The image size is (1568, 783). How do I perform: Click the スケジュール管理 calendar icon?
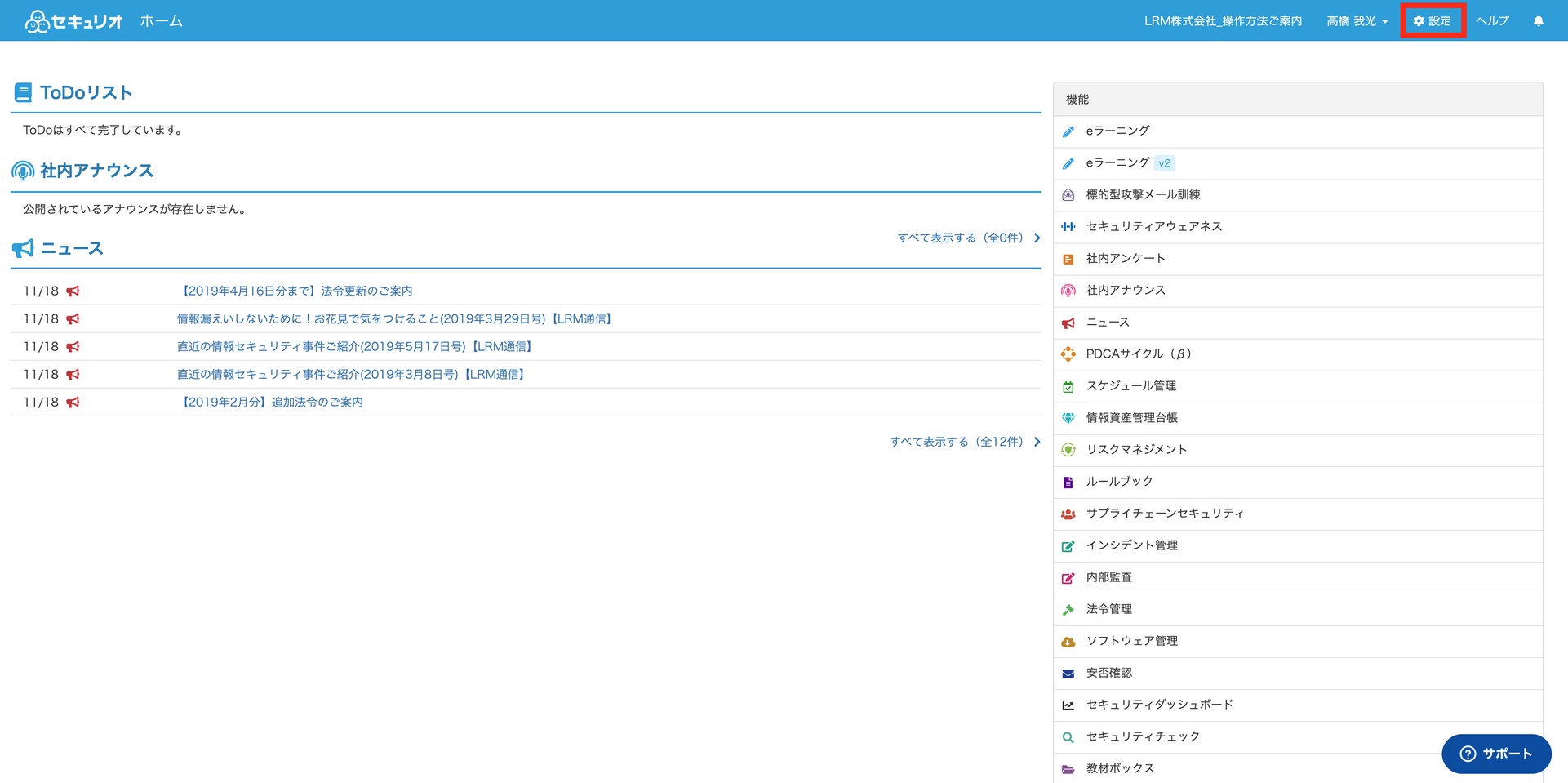1068,386
